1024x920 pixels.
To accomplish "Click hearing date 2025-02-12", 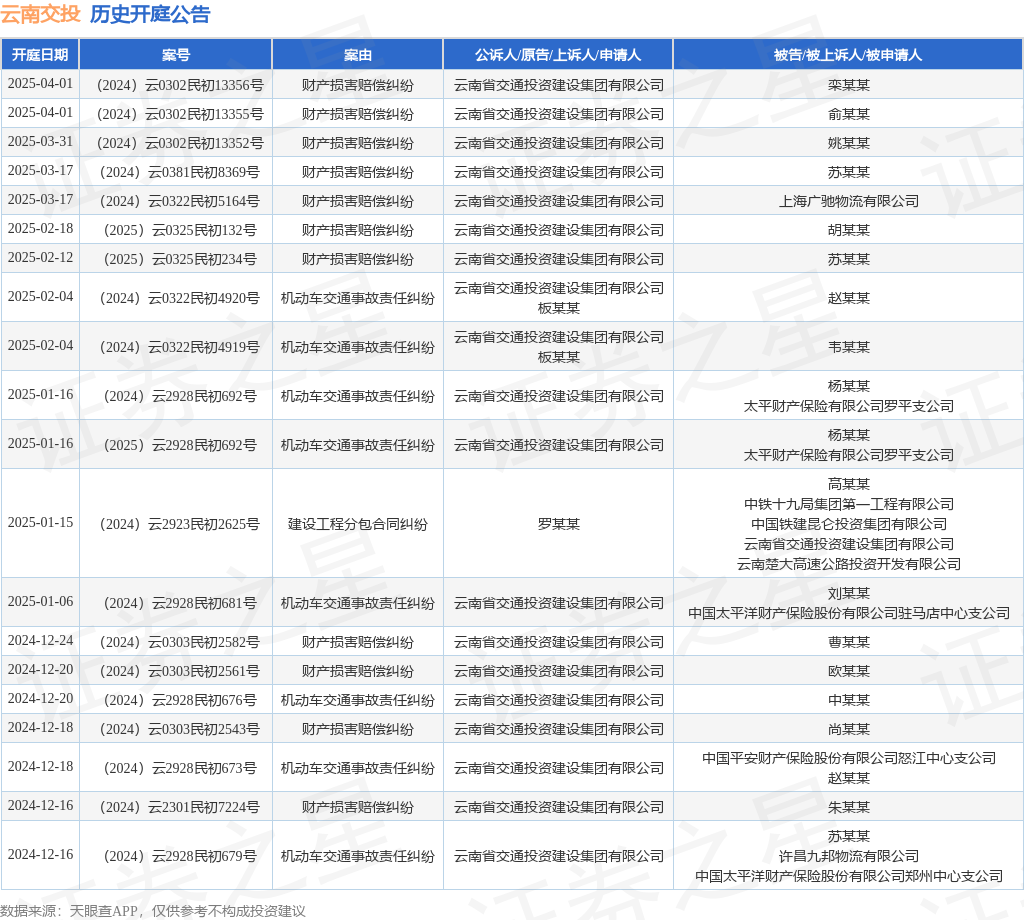I will [40, 258].
